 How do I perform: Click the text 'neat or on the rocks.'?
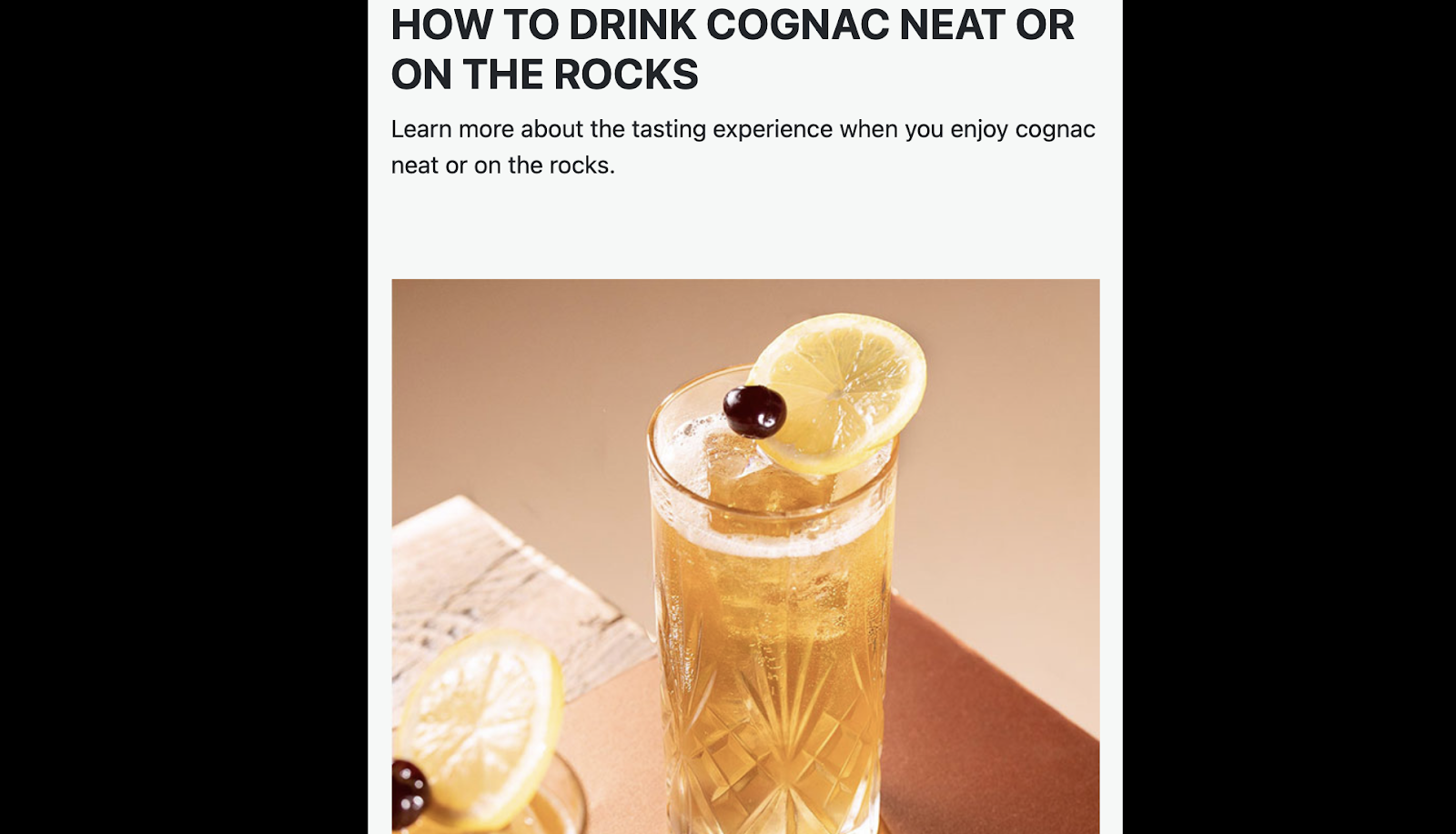point(503,166)
